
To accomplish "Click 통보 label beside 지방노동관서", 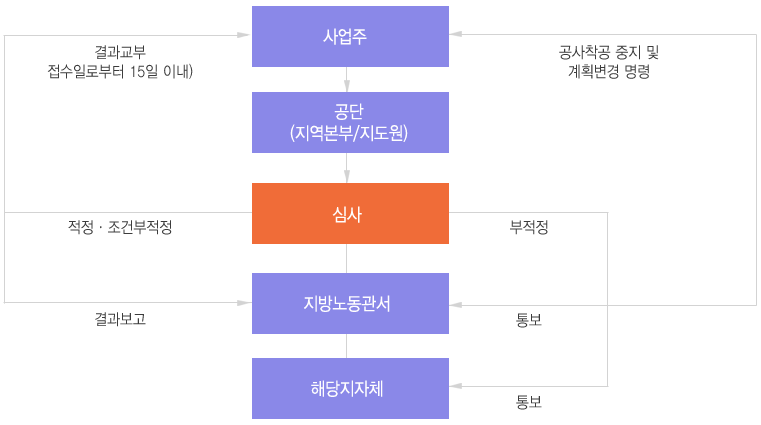I will pos(529,320).
